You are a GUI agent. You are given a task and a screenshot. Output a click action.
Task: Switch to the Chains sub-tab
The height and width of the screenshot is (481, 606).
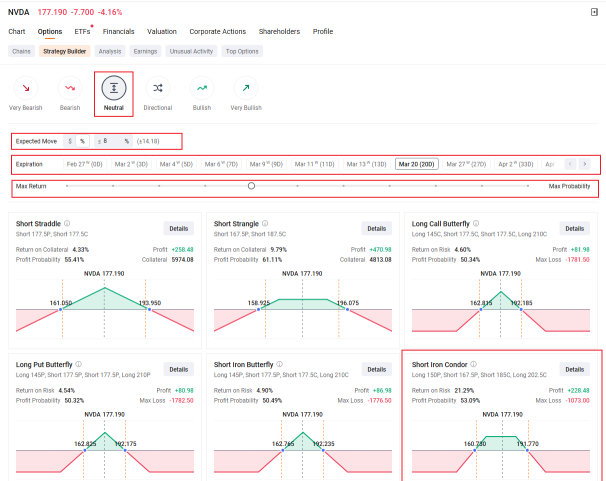21,51
